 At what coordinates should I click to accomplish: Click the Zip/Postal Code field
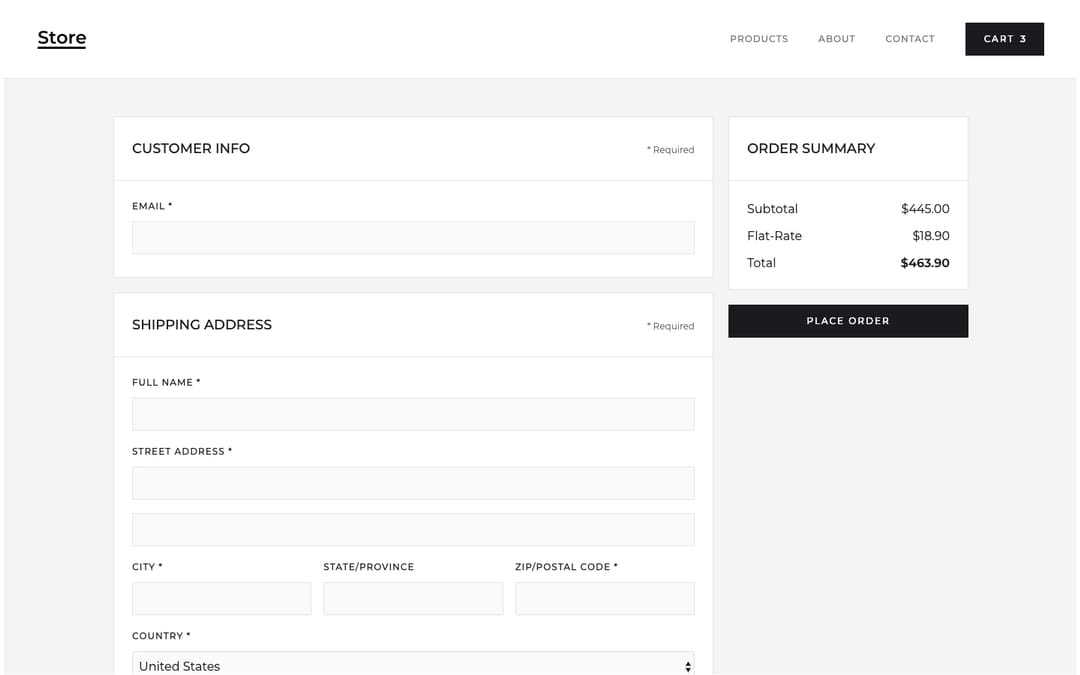tap(604, 598)
